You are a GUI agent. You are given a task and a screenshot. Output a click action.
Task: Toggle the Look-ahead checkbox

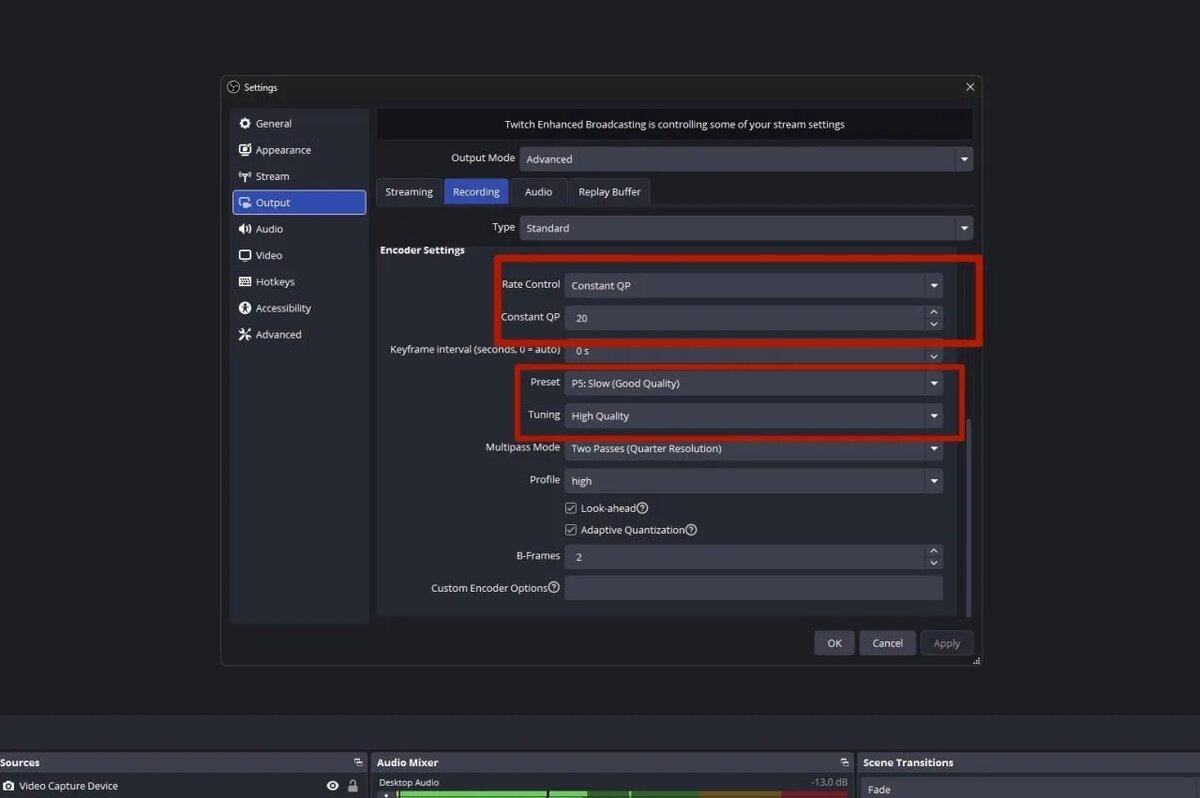(571, 508)
